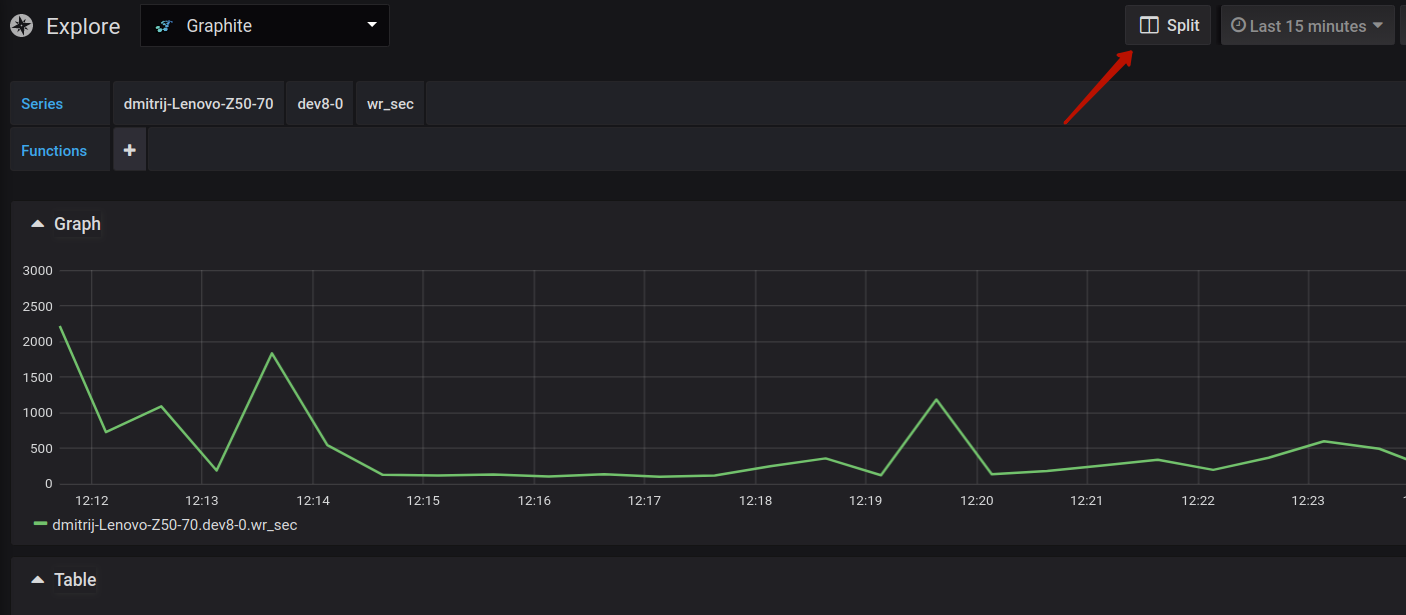Click the 3000 y-axis label
This screenshot has height=615, width=1406.
coord(38,271)
